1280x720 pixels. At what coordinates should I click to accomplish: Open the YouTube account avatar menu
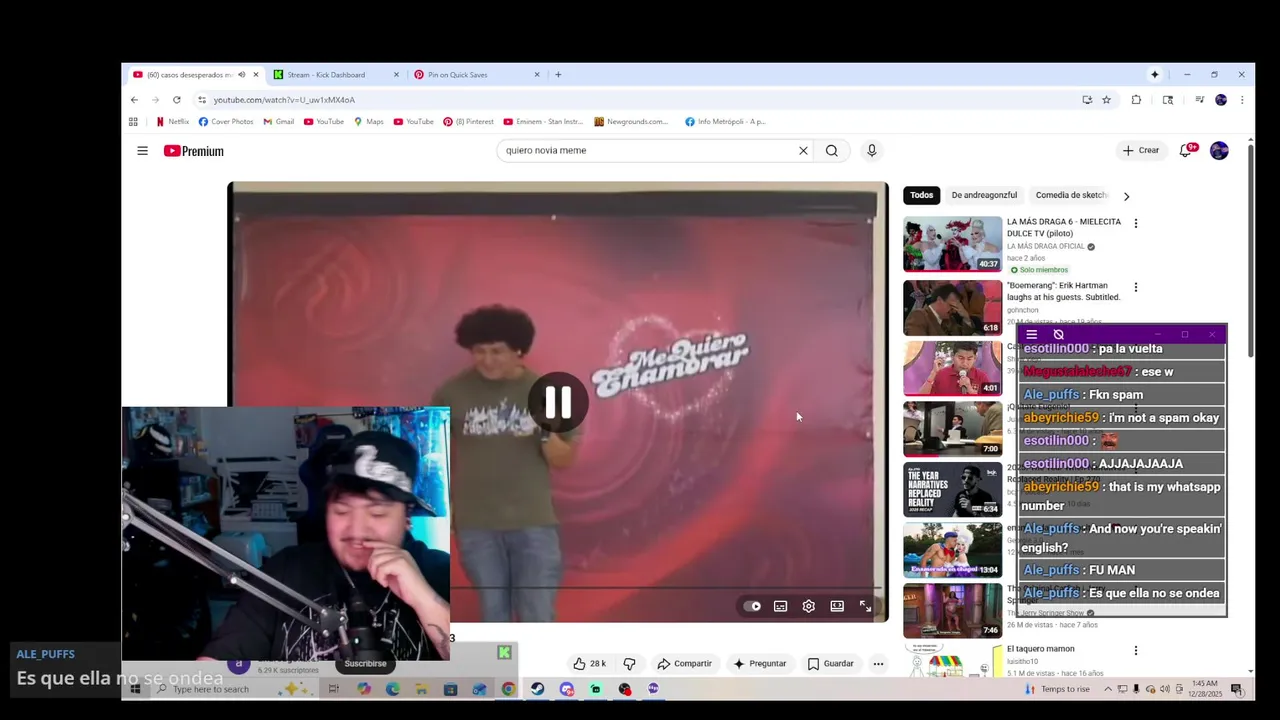[x=1219, y=151]
